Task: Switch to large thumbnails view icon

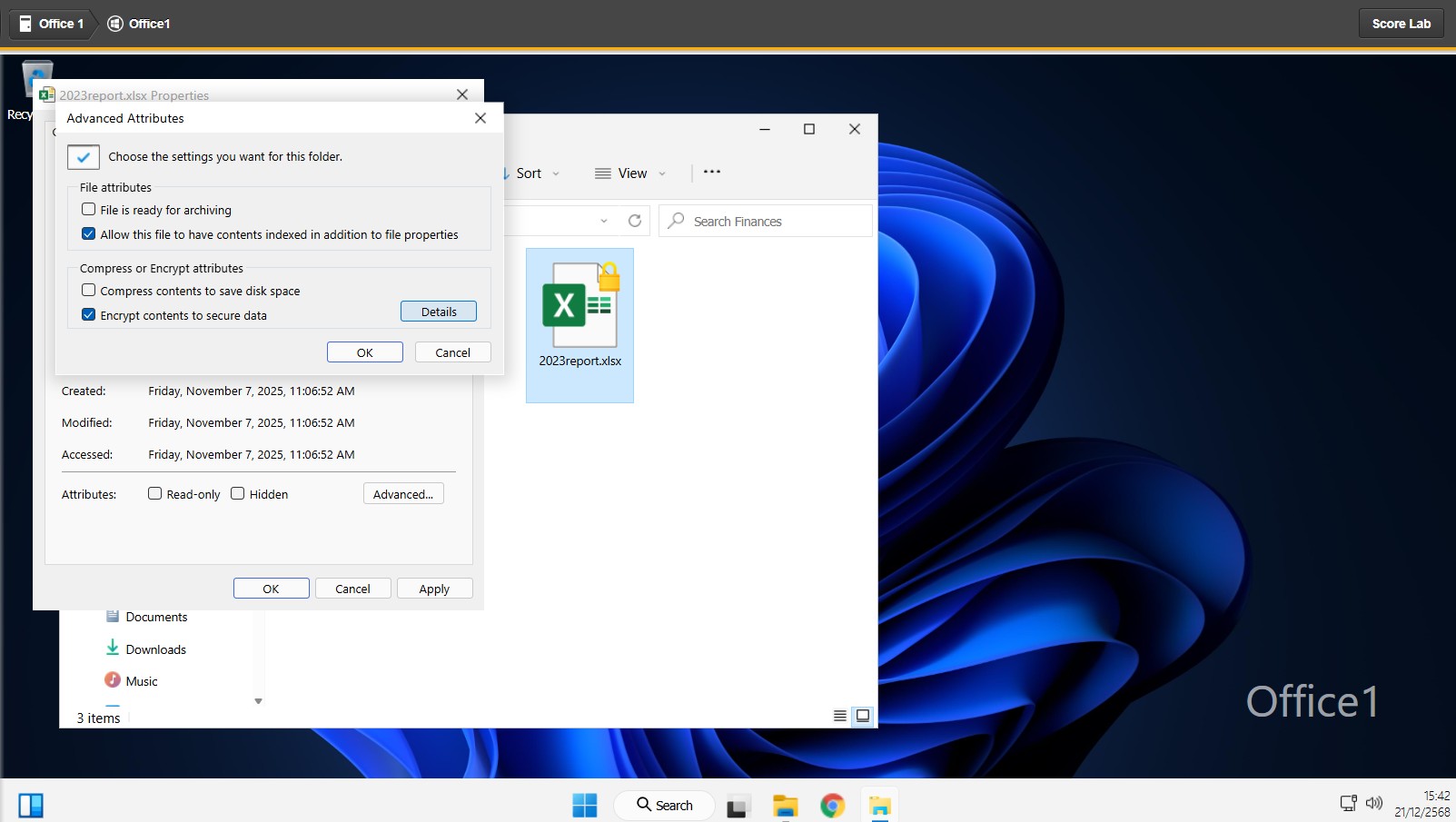Action: tap(863, 716)
